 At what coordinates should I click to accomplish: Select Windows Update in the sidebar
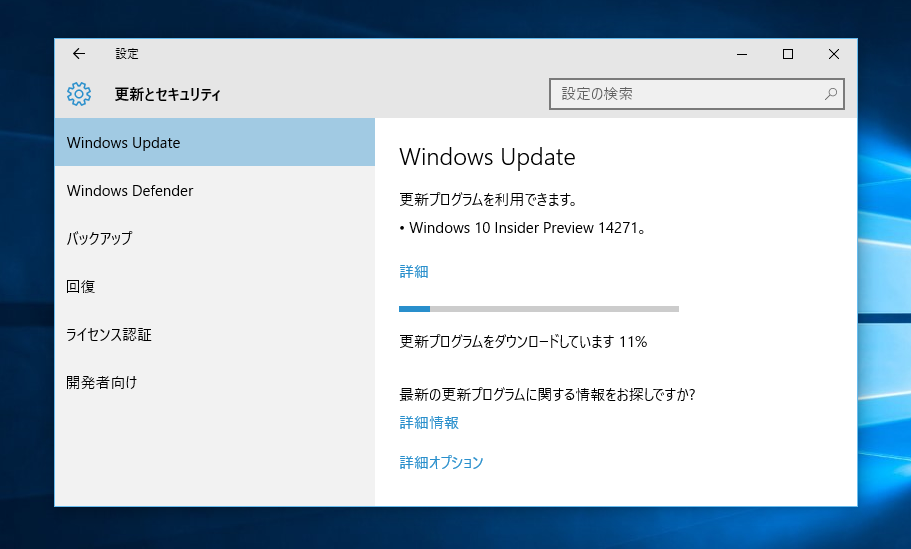(x=215, y=142)
